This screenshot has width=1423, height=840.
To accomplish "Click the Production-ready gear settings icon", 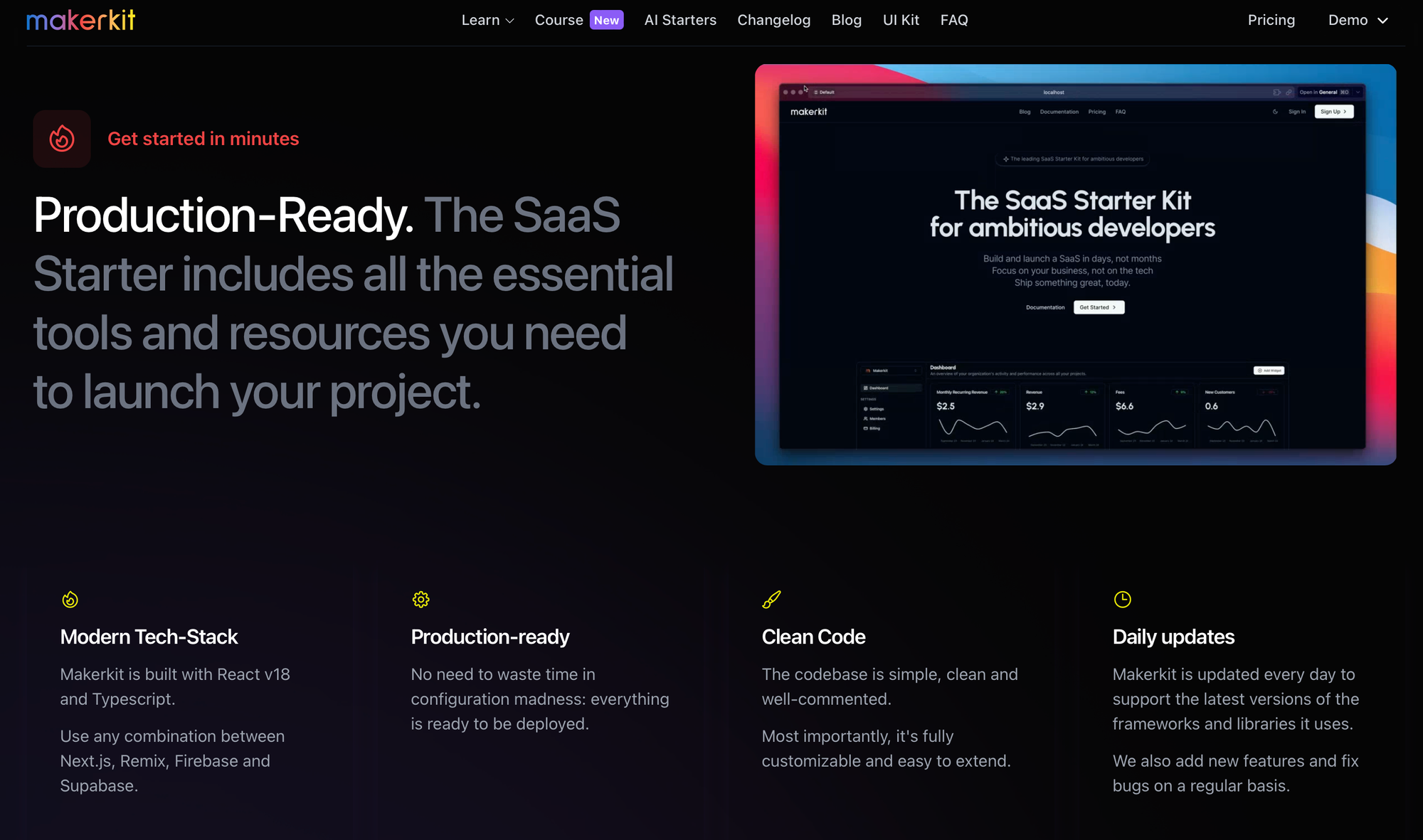I will click(x=420, y=600).
